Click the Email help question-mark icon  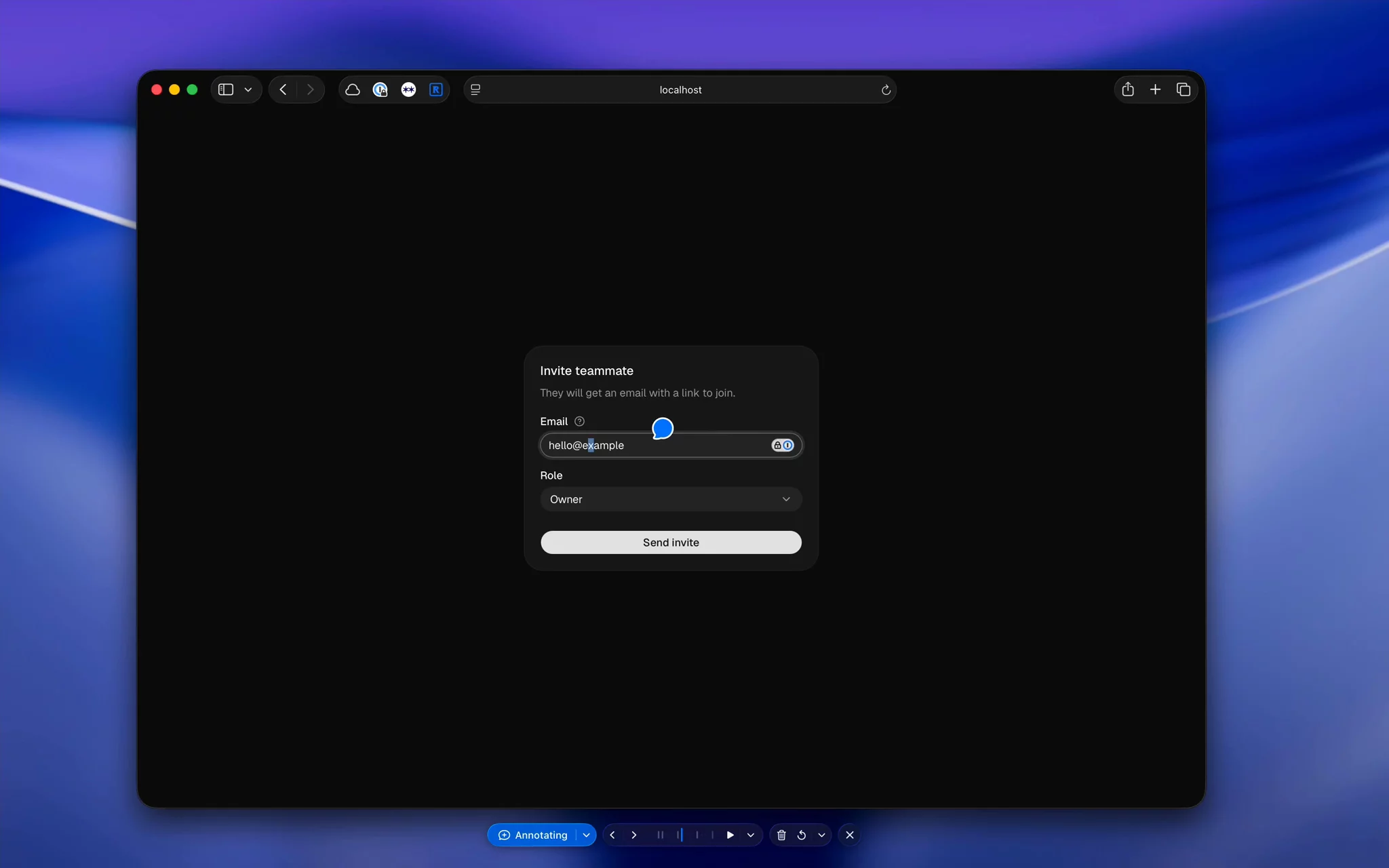point(579,421)
